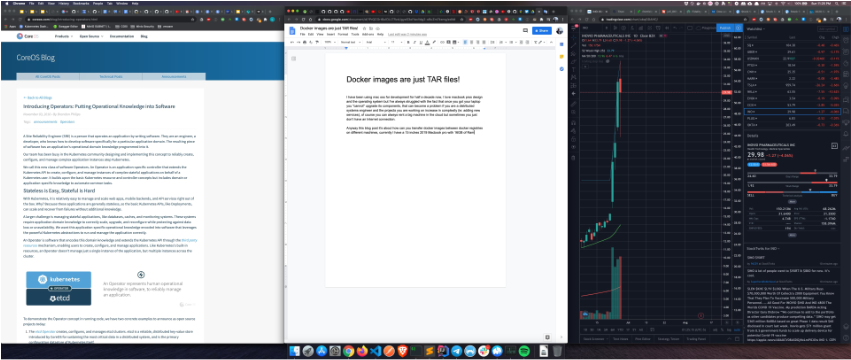Open the Watchlist dropdown in TradingView
This screenshot has width=851, height=360.
point(755,29)
